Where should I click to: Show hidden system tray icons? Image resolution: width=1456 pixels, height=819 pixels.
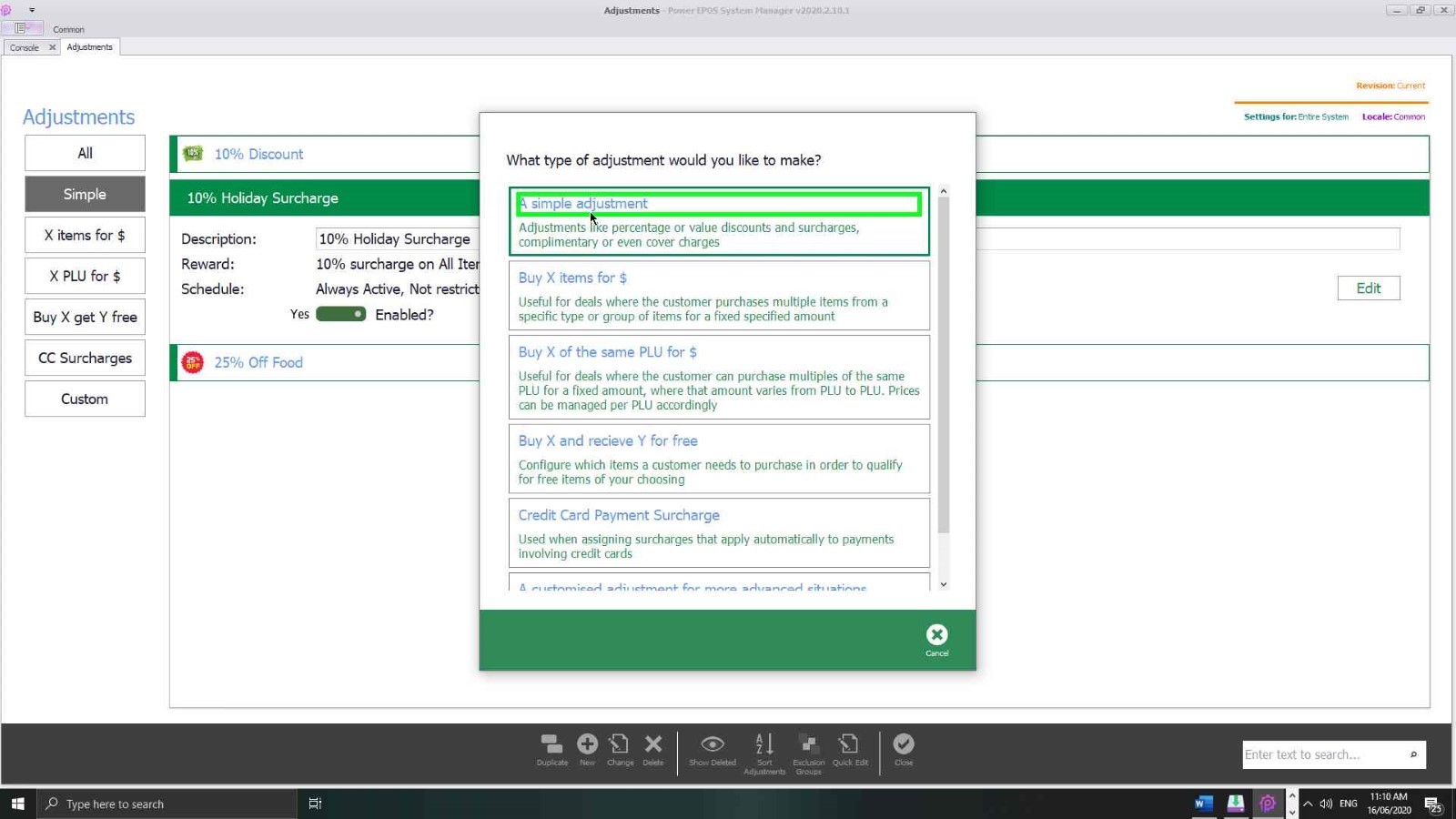click(1308, 804)
